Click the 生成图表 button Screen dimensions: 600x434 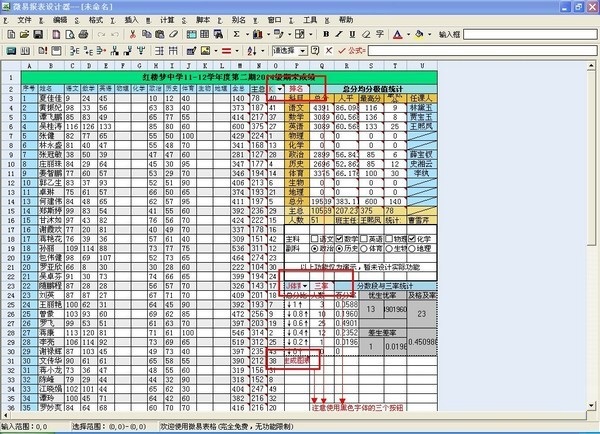297,361
